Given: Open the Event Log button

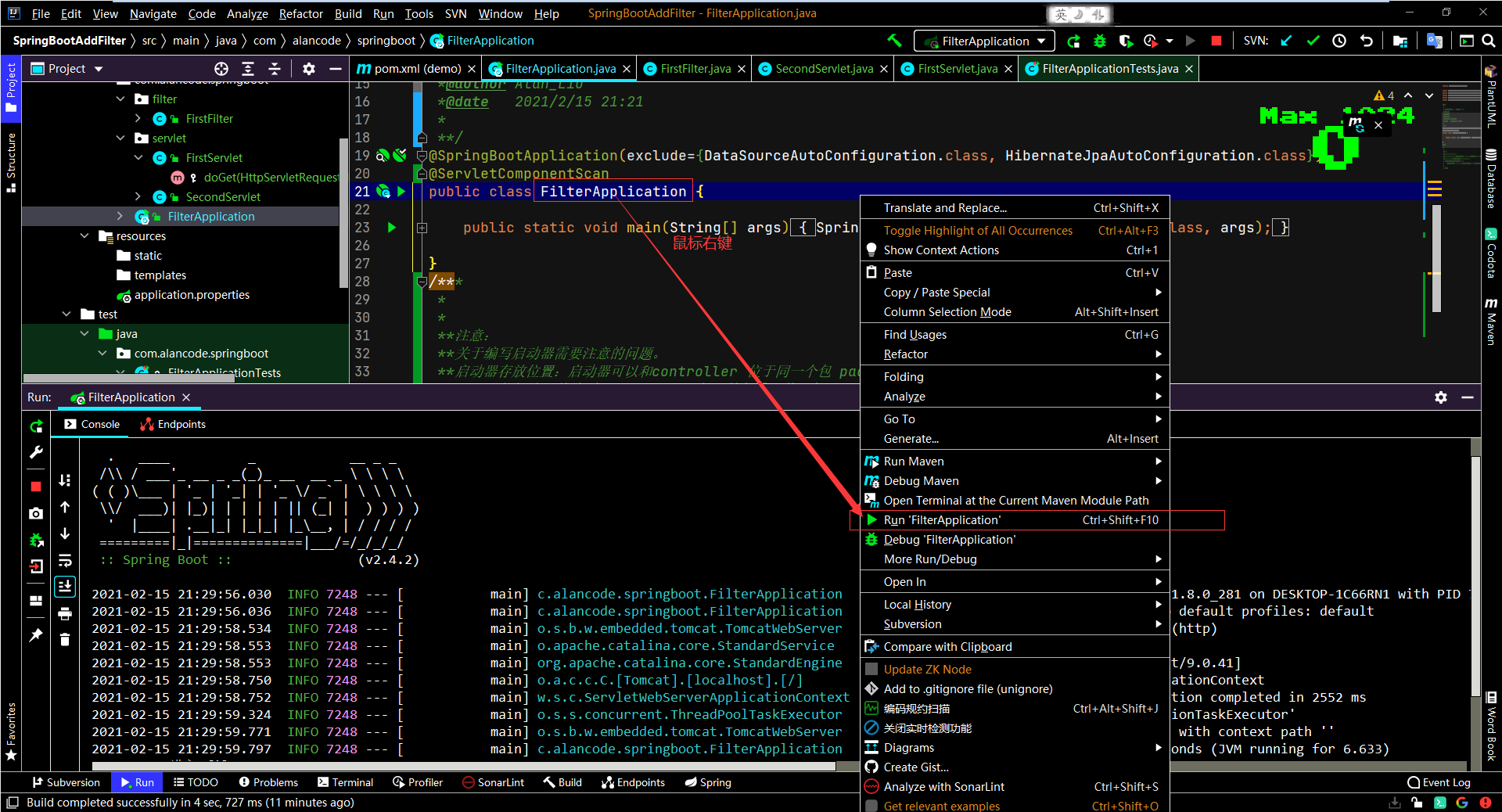Looking at the screenshot, I should point(1439,782).
